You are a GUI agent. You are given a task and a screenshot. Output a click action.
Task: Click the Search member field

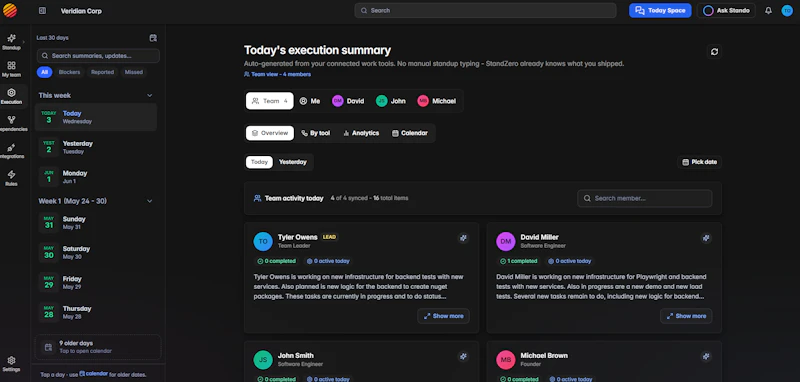click(644, 198)
